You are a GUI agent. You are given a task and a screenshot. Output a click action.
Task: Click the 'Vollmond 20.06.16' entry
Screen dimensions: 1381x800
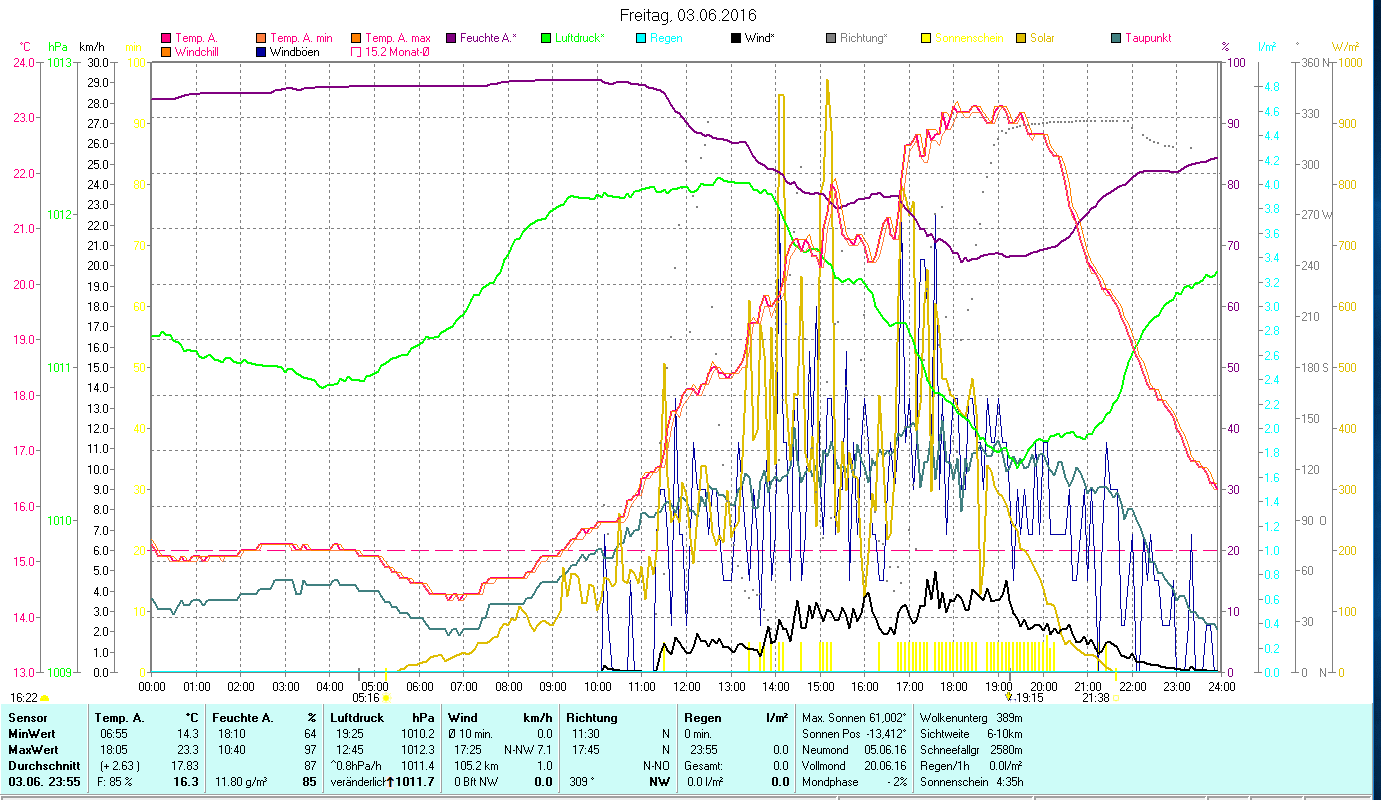coord(855,765)
